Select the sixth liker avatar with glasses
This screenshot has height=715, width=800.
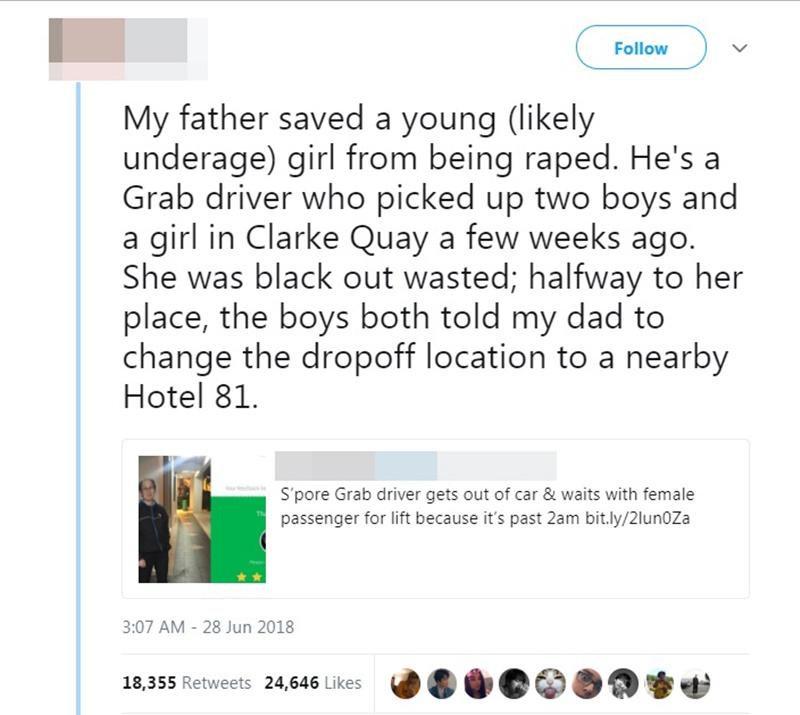(585, 684)
